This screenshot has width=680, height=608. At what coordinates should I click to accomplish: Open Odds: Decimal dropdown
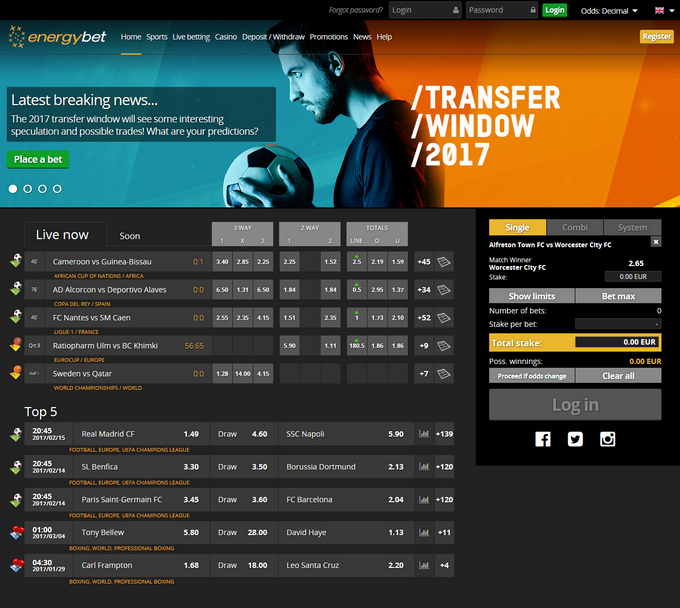pos(609,11)
